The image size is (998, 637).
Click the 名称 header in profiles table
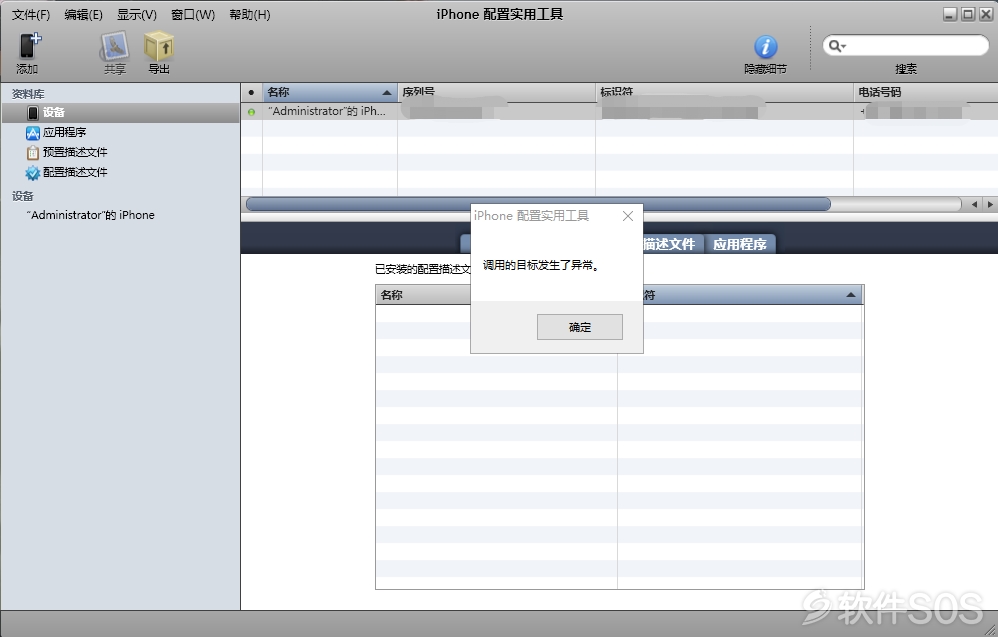pos(423,295)
